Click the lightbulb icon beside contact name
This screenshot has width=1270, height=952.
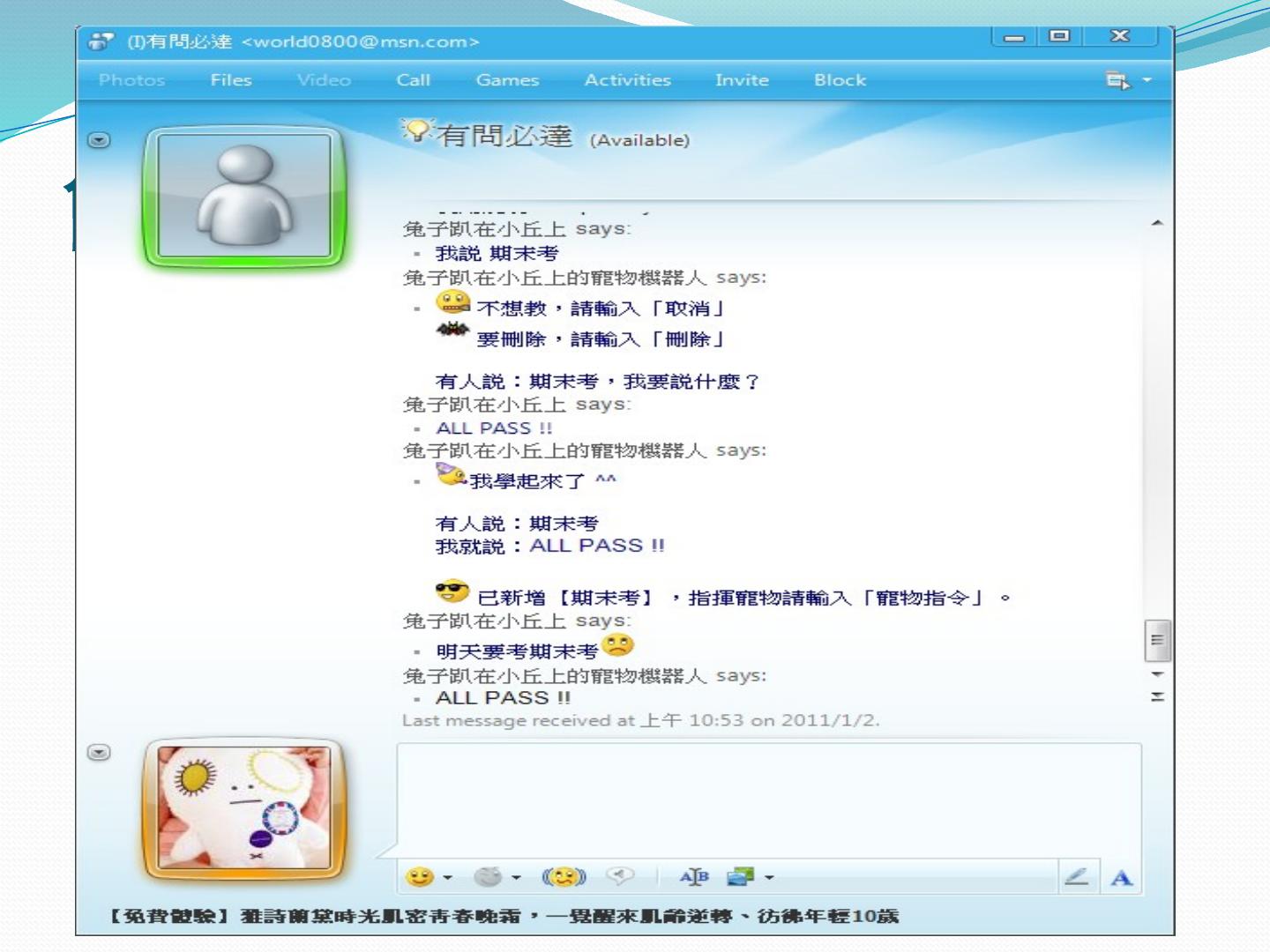[416, 131]
